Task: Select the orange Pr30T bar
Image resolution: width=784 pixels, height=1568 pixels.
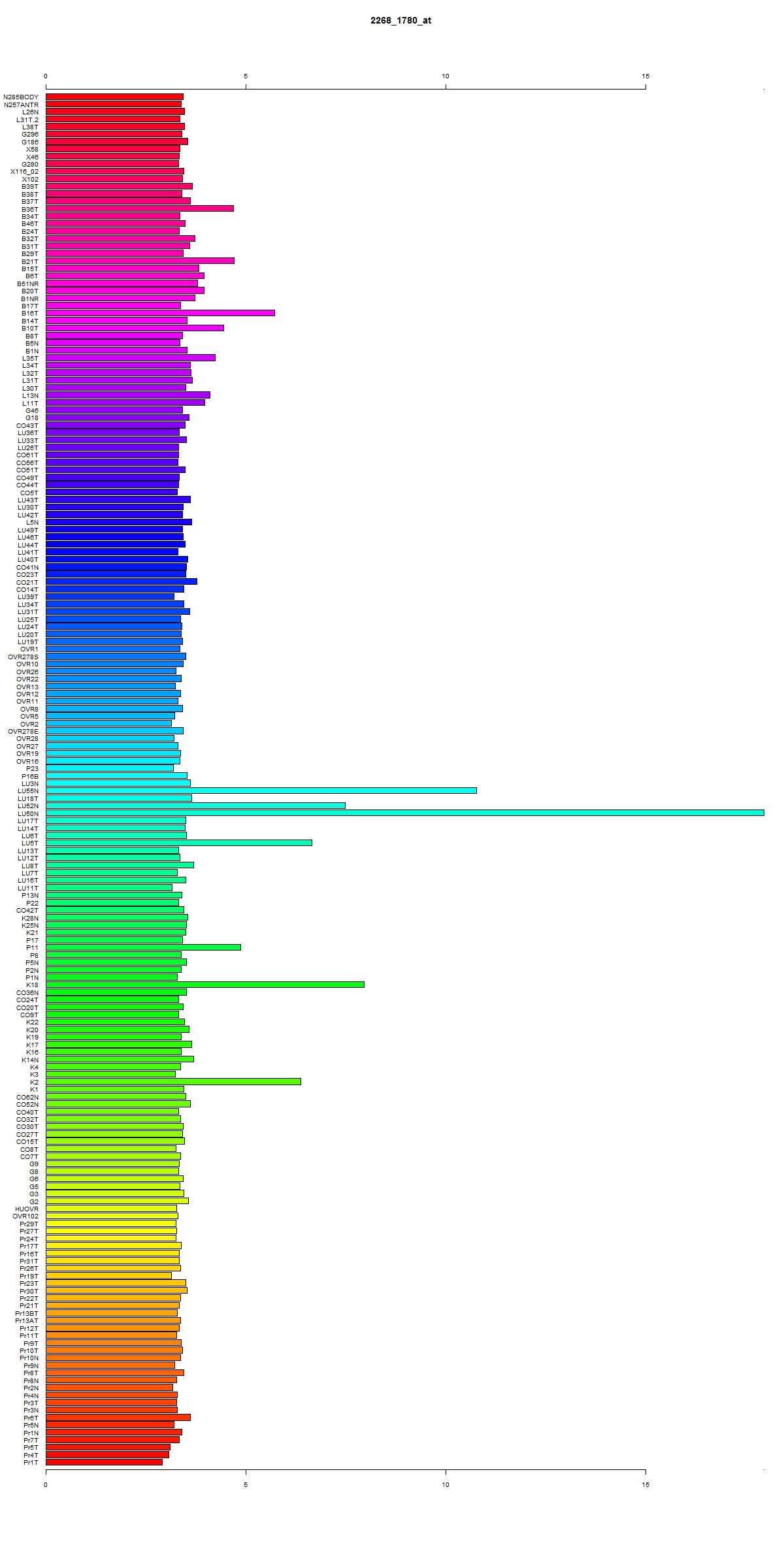Action: pyautogui.click(x=116, y=1291)
